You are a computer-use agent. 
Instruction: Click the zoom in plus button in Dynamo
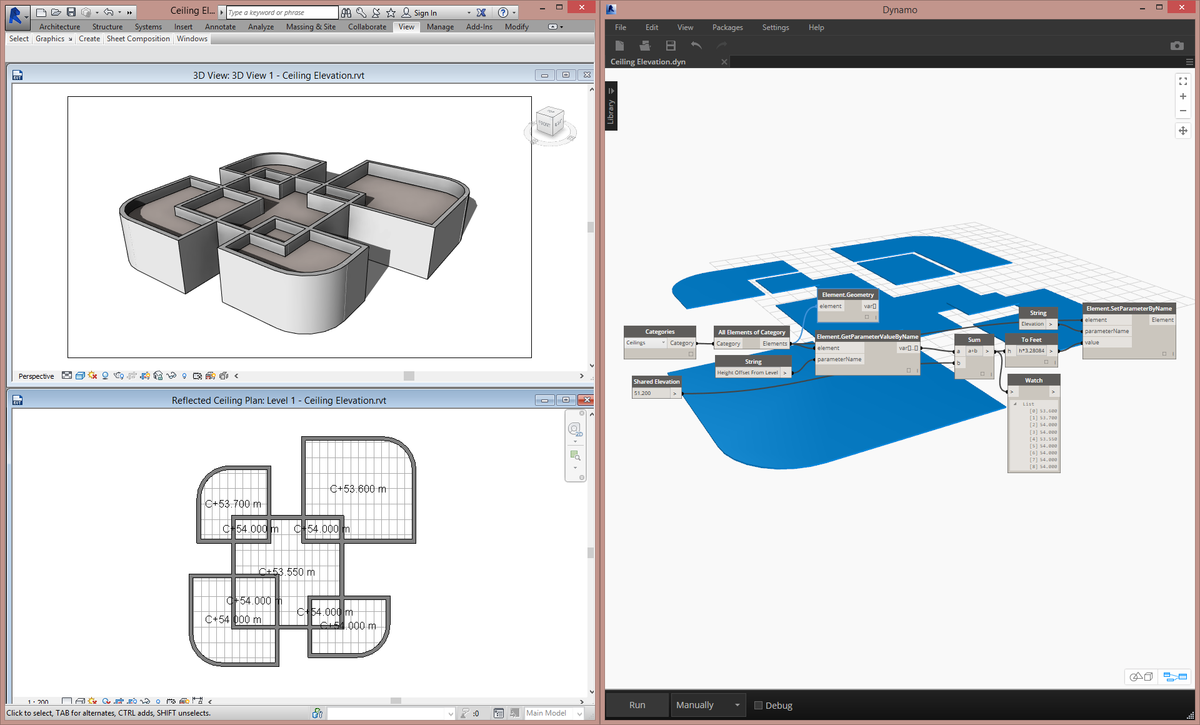coord(1183,96)
